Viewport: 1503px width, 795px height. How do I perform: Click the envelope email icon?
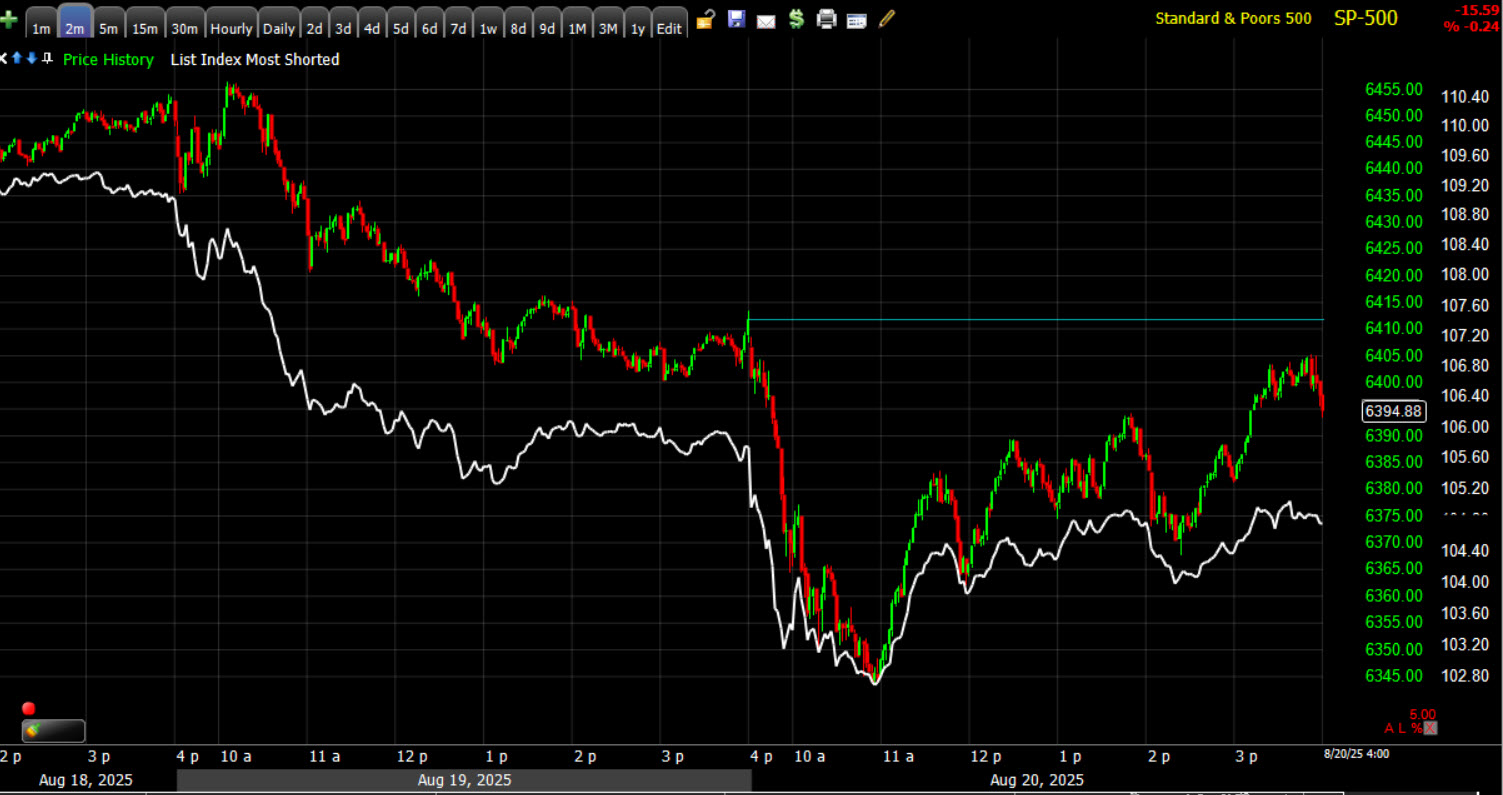(x=766, y=20)
